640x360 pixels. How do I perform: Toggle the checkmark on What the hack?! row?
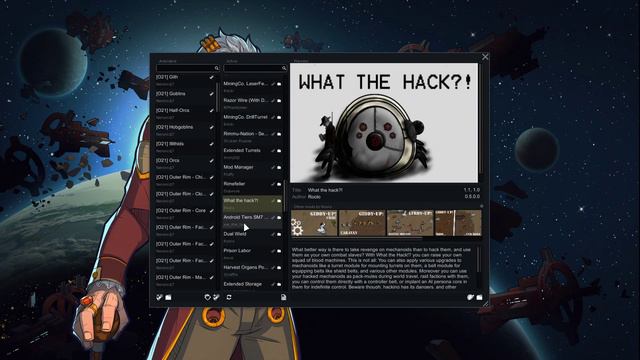click(273, 201)
